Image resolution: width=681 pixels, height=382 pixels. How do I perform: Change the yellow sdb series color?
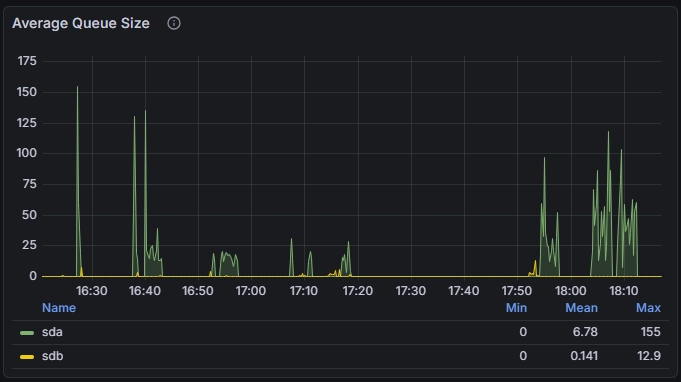coord(27,357)
